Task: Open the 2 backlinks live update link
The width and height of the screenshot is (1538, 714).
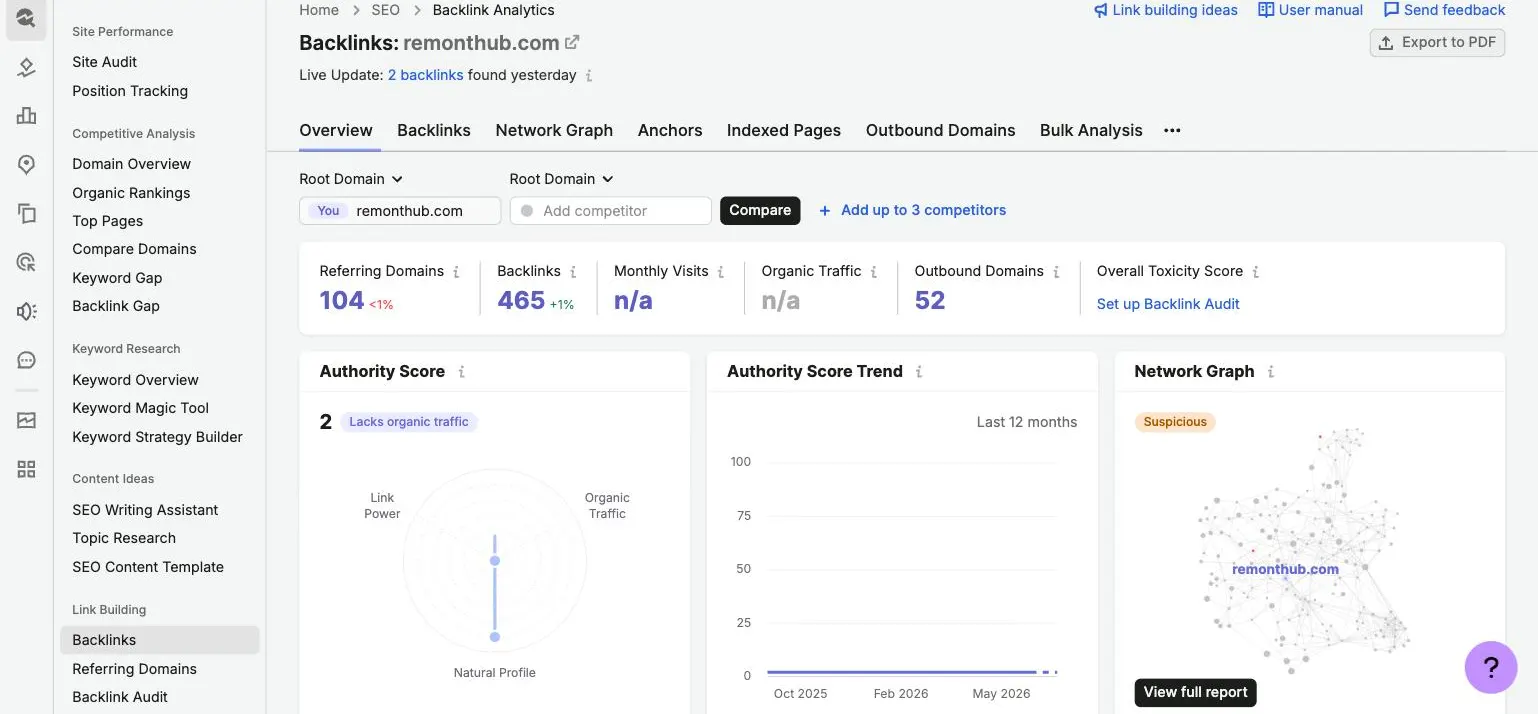Action: tap(426, 75)
